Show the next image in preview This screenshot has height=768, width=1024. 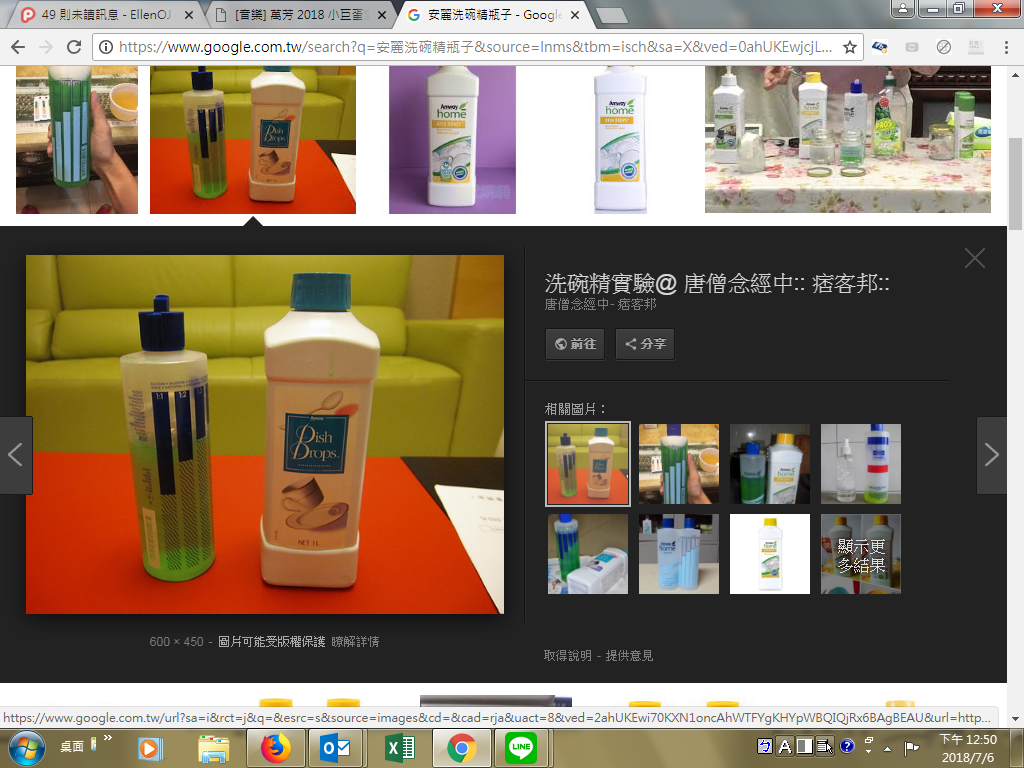(991, 455)
